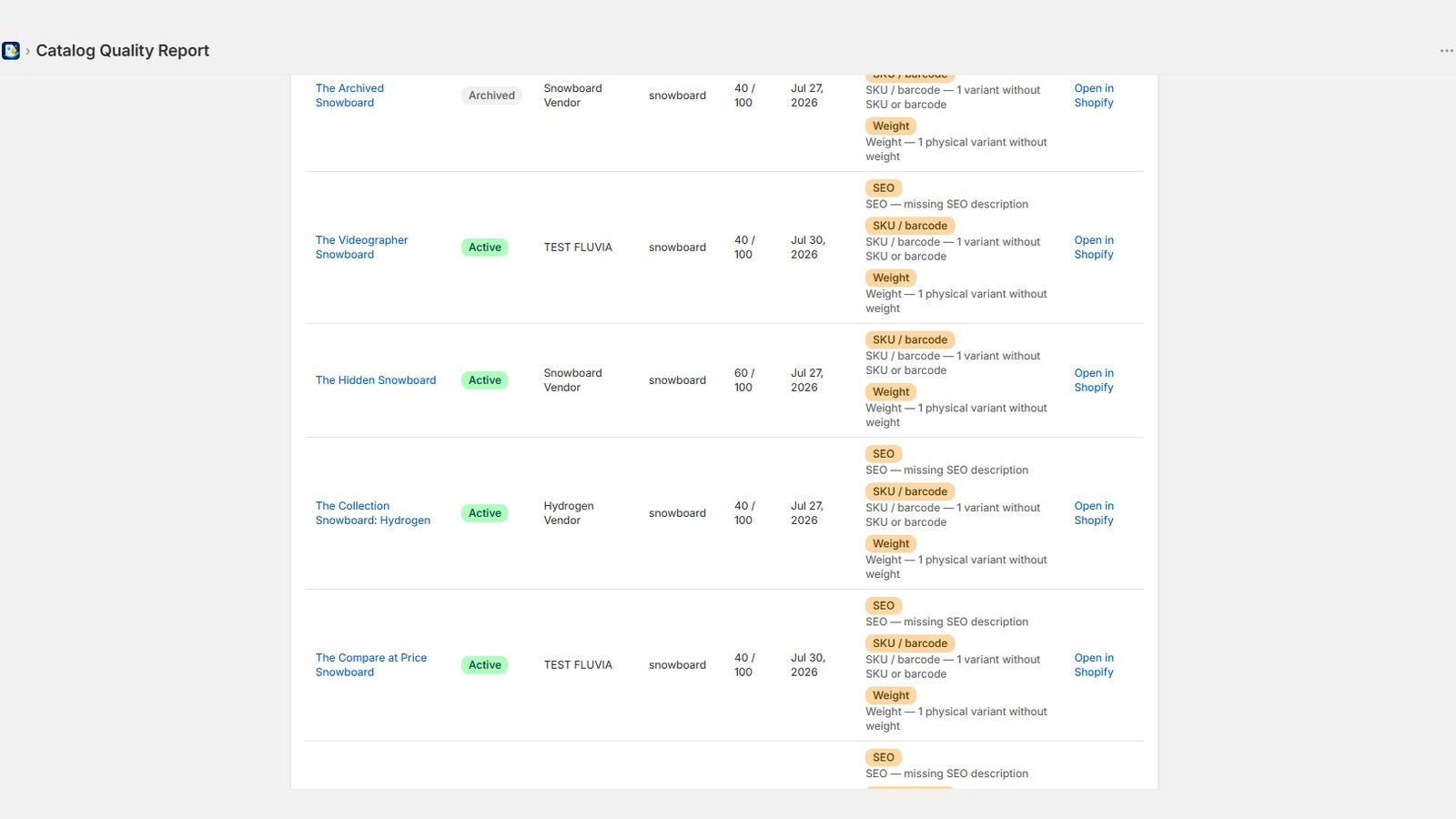The height and width of the screenshot is (819, 1456).
Task: Click the Archived status badge
Action: (x=491, y=96)
